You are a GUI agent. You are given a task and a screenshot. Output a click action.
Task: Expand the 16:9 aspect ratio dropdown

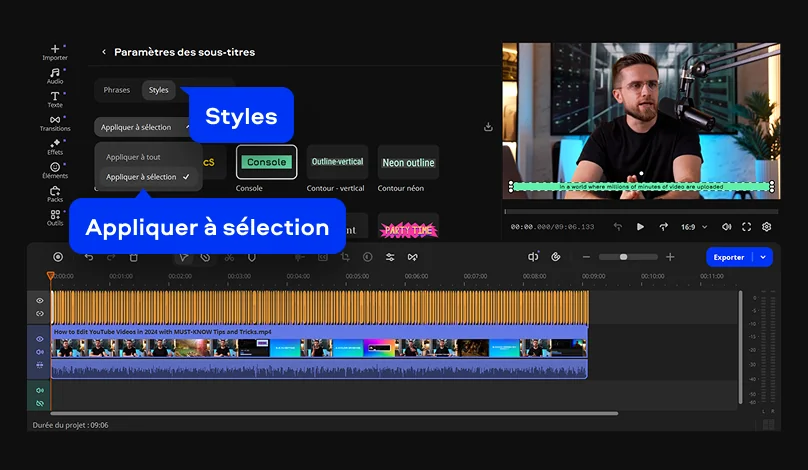point(694,227)
